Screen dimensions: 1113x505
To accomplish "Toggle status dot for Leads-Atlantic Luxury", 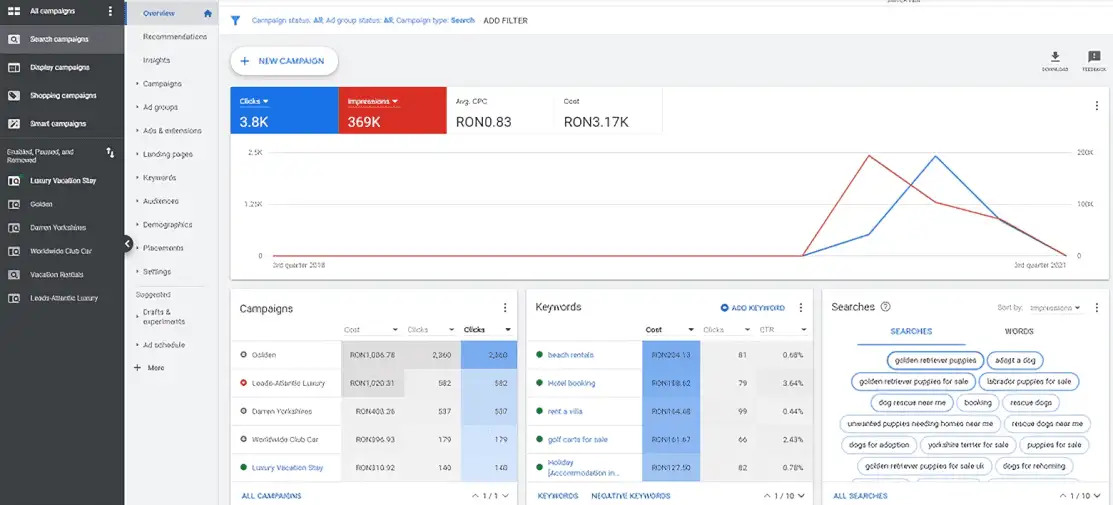I will pos(243,383).
